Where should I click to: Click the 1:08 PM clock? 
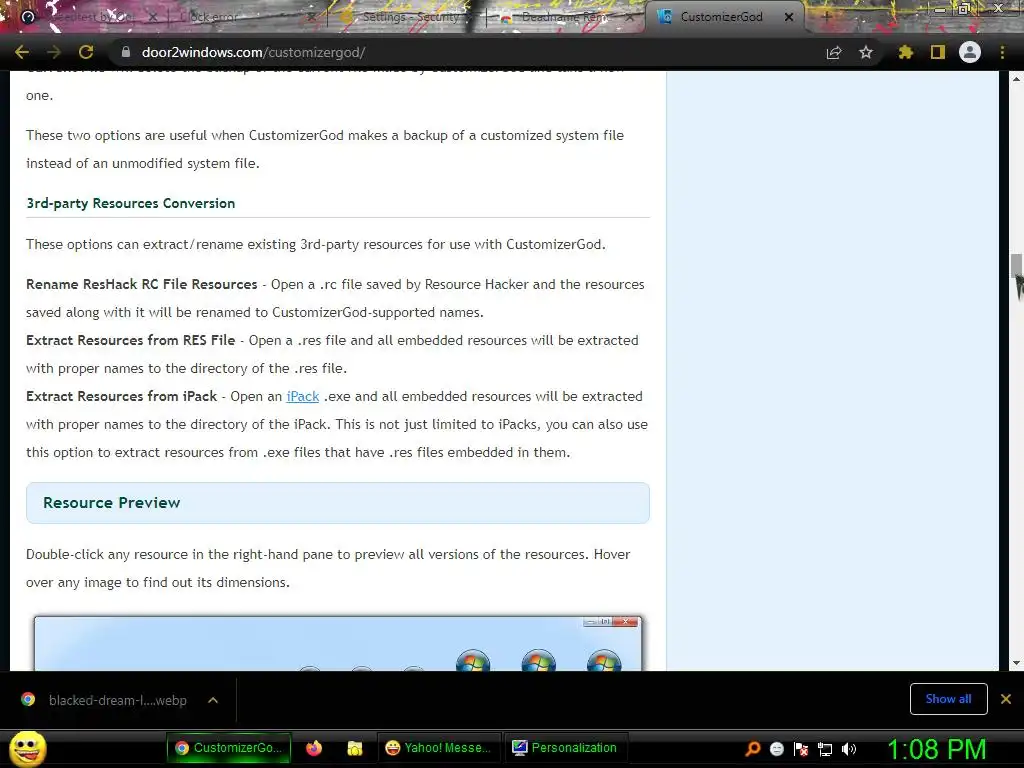[936, 749]
